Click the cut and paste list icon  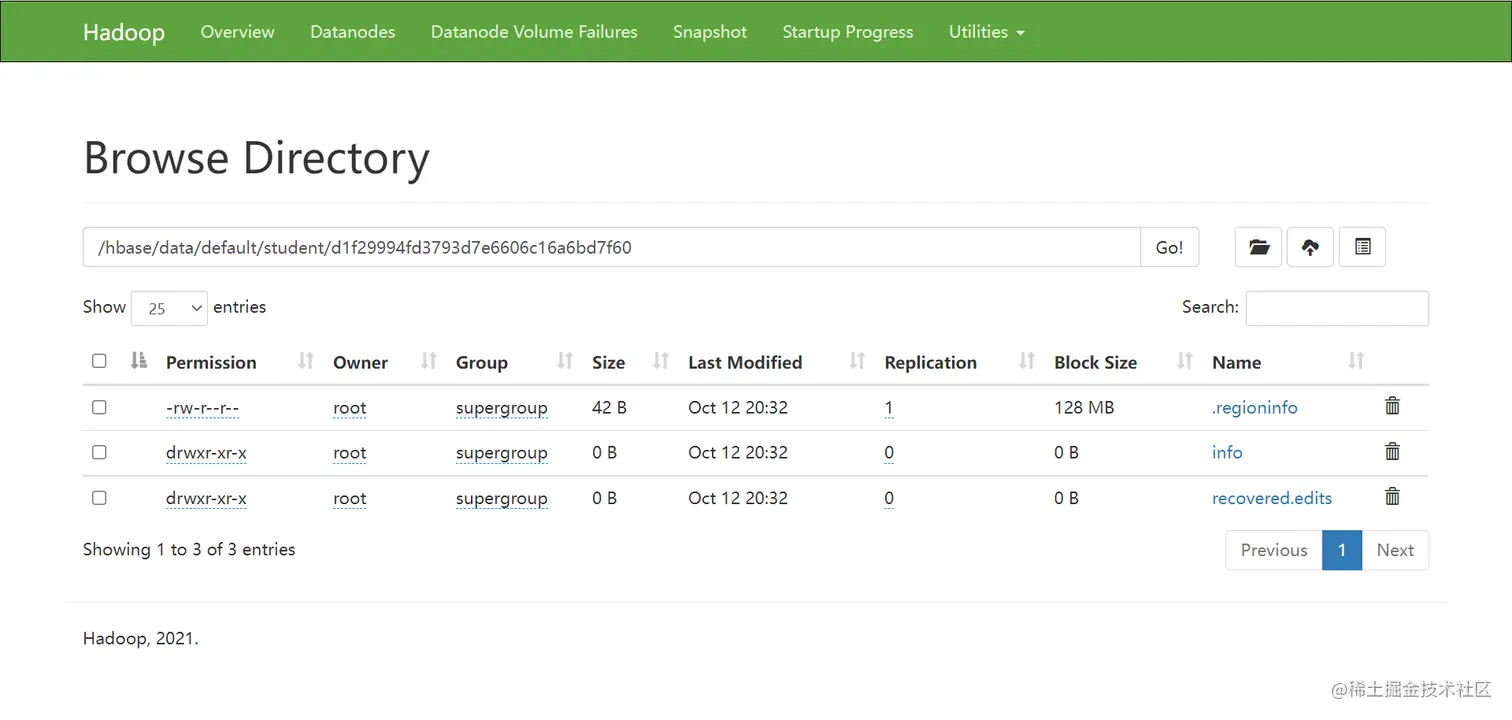pos(1362,247)
